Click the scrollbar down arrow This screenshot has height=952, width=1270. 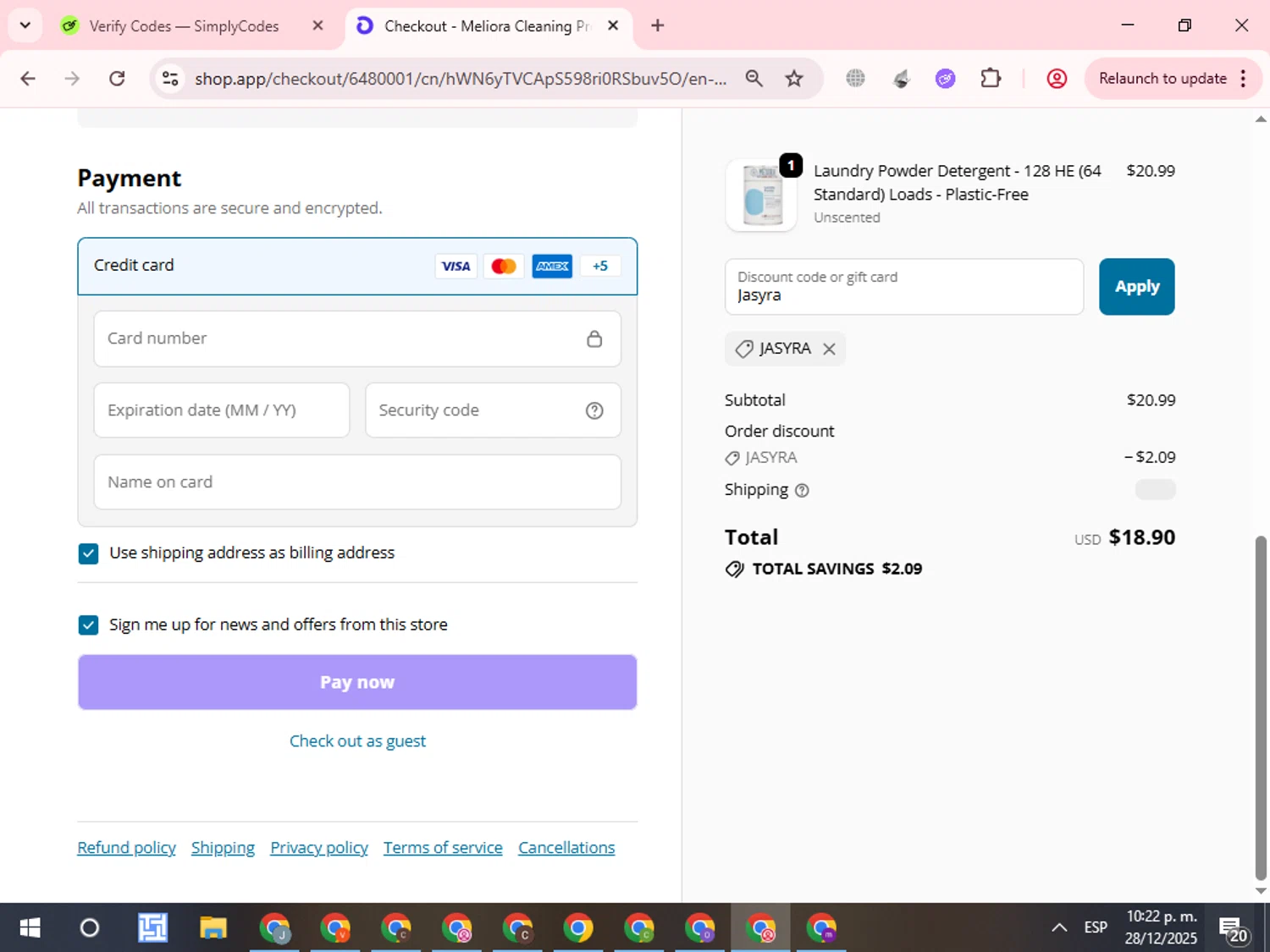click(x=1261, y=891)
